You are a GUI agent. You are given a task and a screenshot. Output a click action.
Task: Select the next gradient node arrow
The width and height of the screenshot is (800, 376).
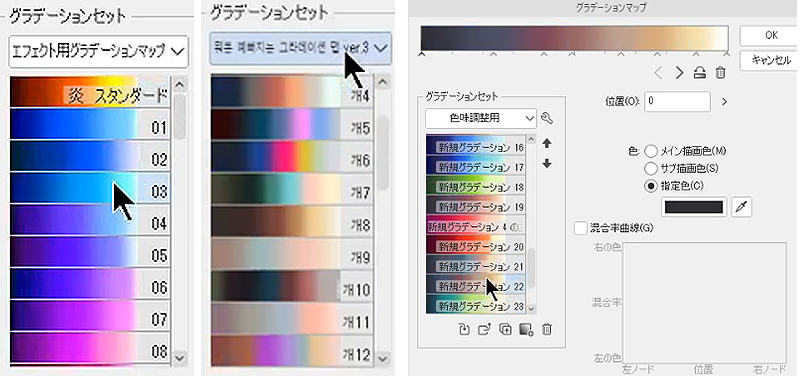coord(680,73)
